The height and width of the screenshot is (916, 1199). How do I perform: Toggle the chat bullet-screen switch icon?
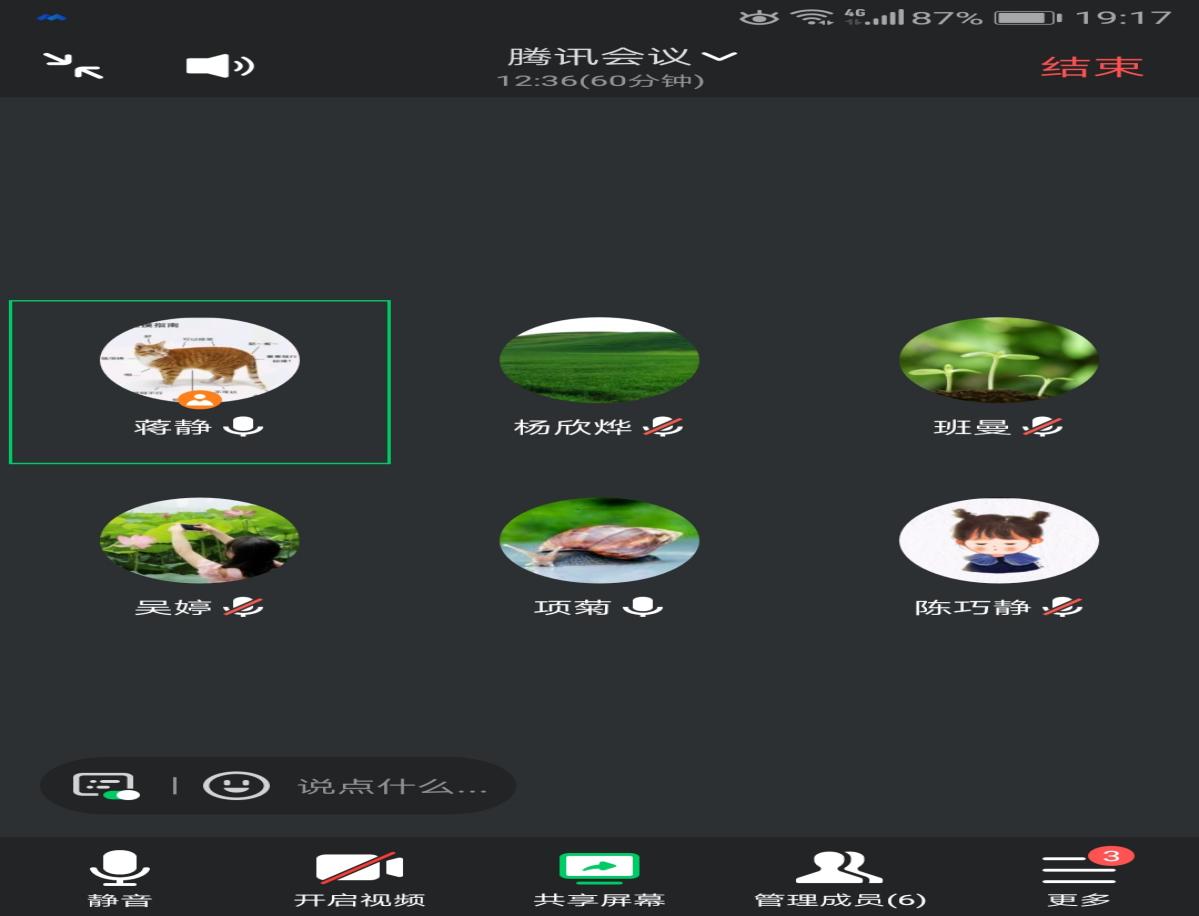pyautogui.click(x=106, y=786)
